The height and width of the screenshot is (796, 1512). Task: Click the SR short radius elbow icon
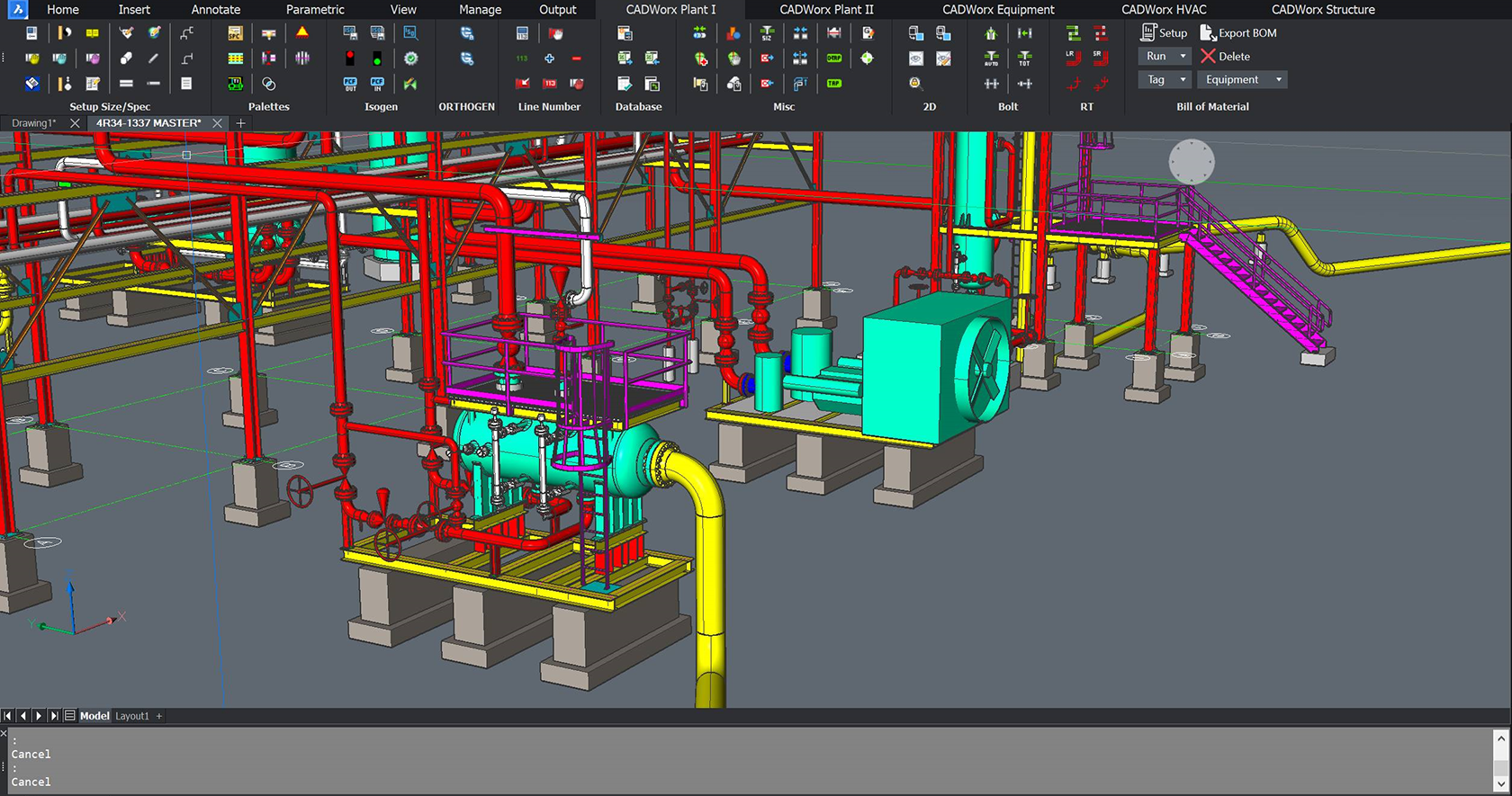point(1100,58)
